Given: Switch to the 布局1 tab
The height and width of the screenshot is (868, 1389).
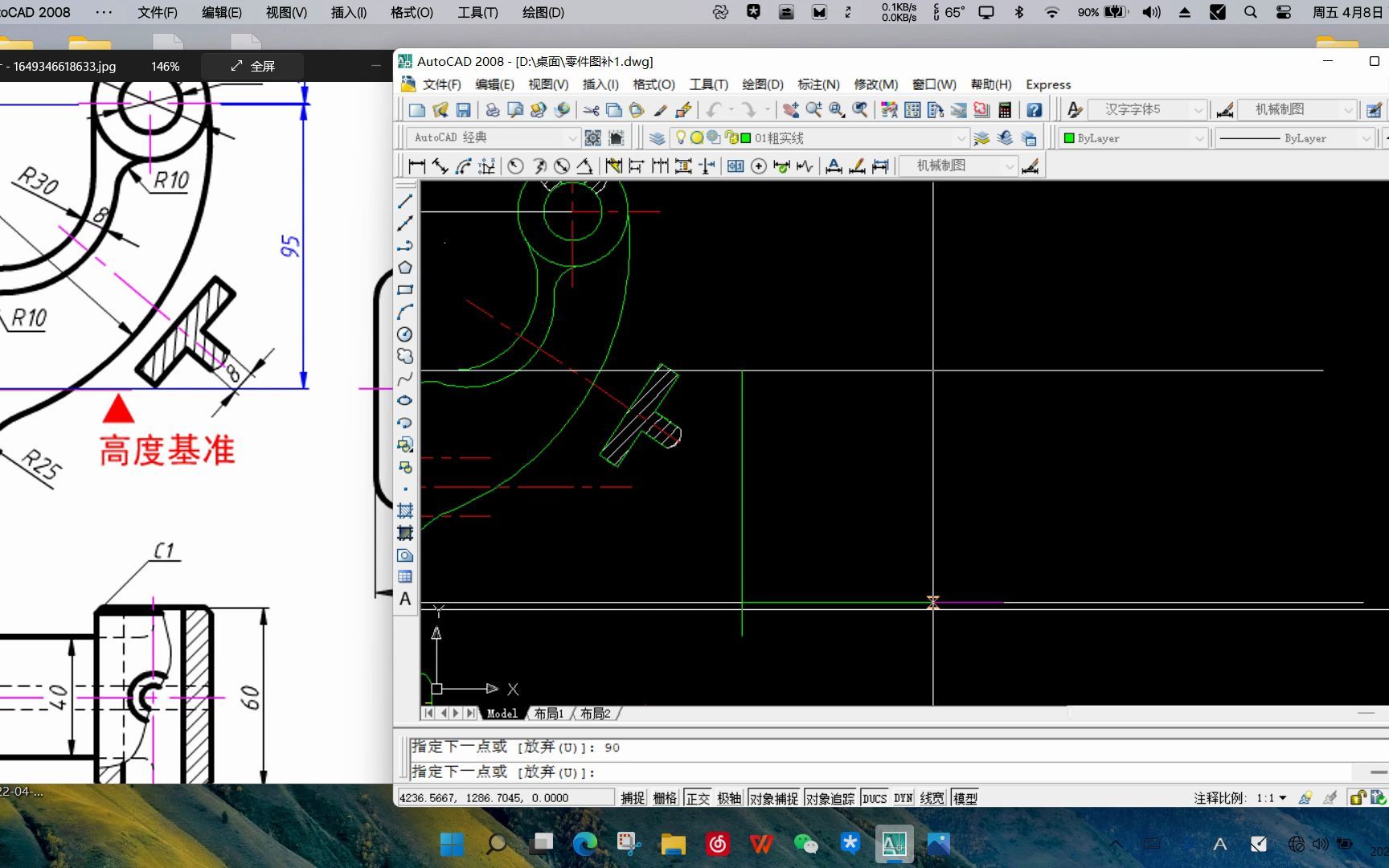Looking at the screenshot, I should click(549, 713).
